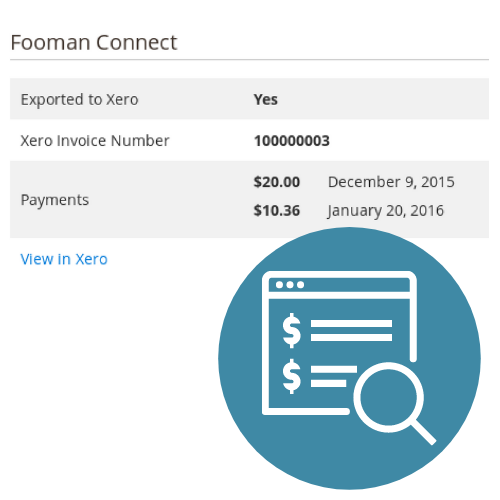This screenshot has height=500, width=500.
Task: Click the icon's window title bar
Action: tap(339, 285)
